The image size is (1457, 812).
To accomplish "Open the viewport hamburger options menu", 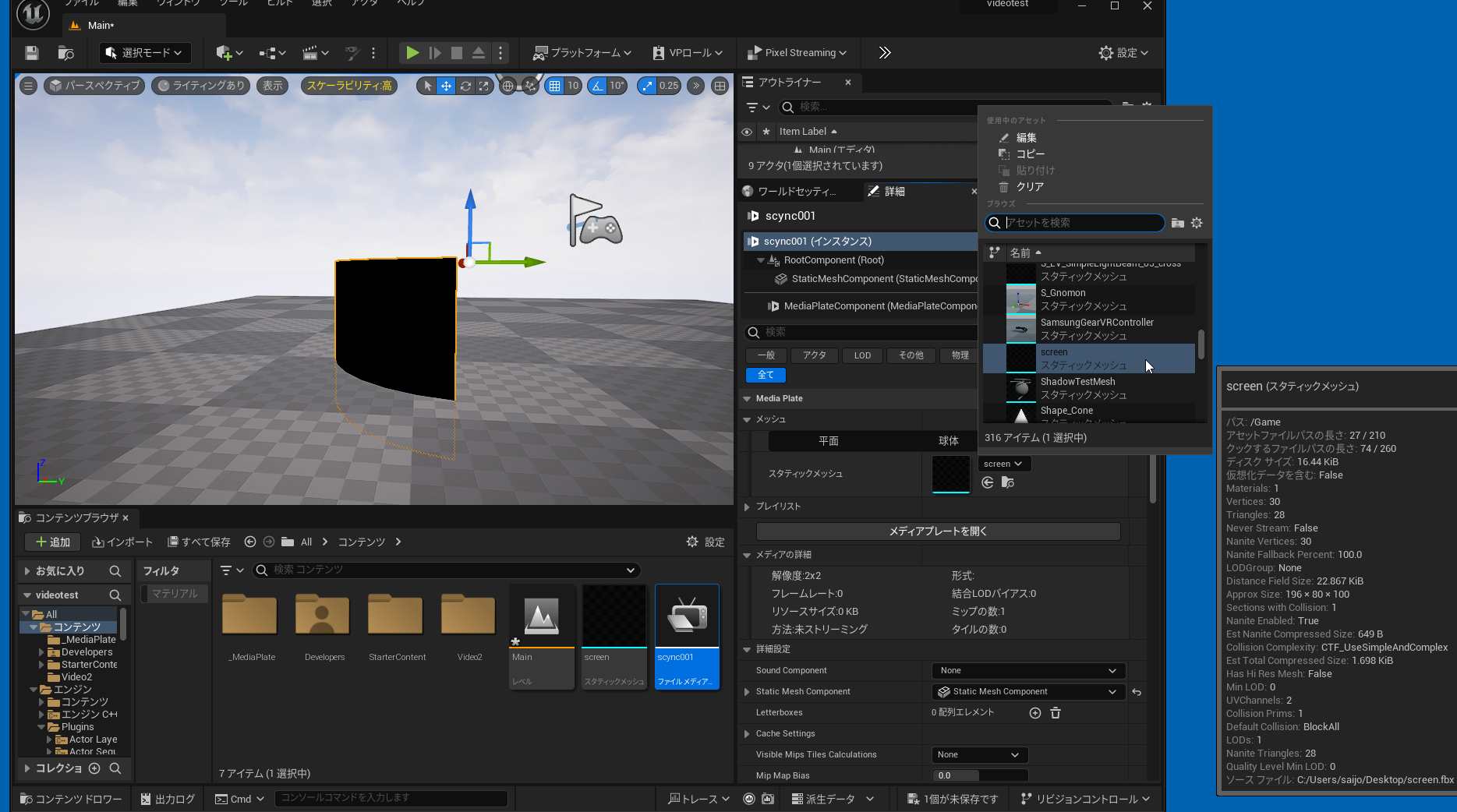I will (x=28, y=86).
